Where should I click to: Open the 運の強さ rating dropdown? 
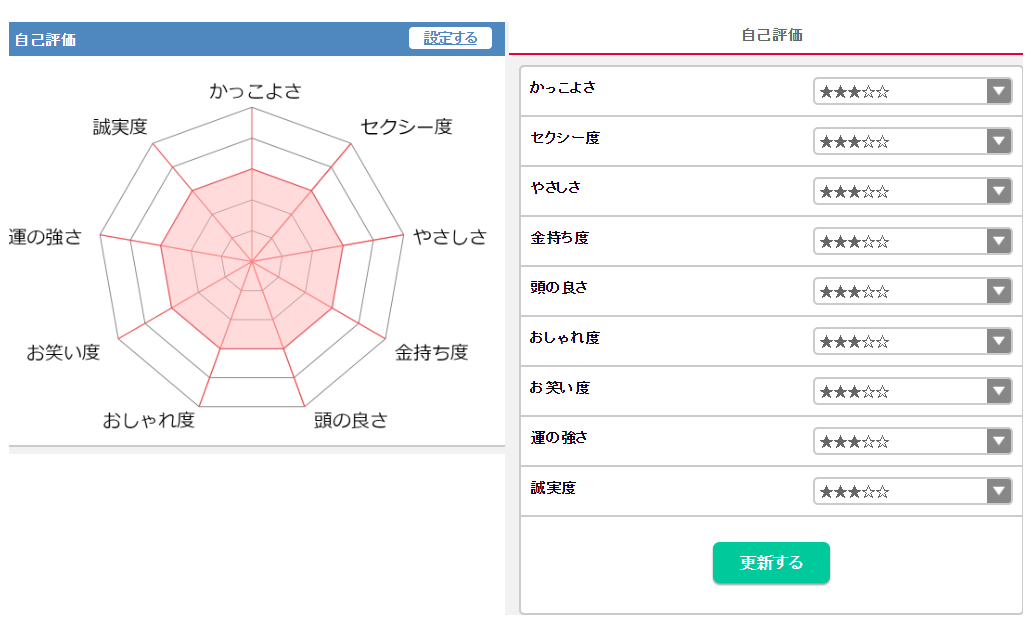[x=911, y=441]
